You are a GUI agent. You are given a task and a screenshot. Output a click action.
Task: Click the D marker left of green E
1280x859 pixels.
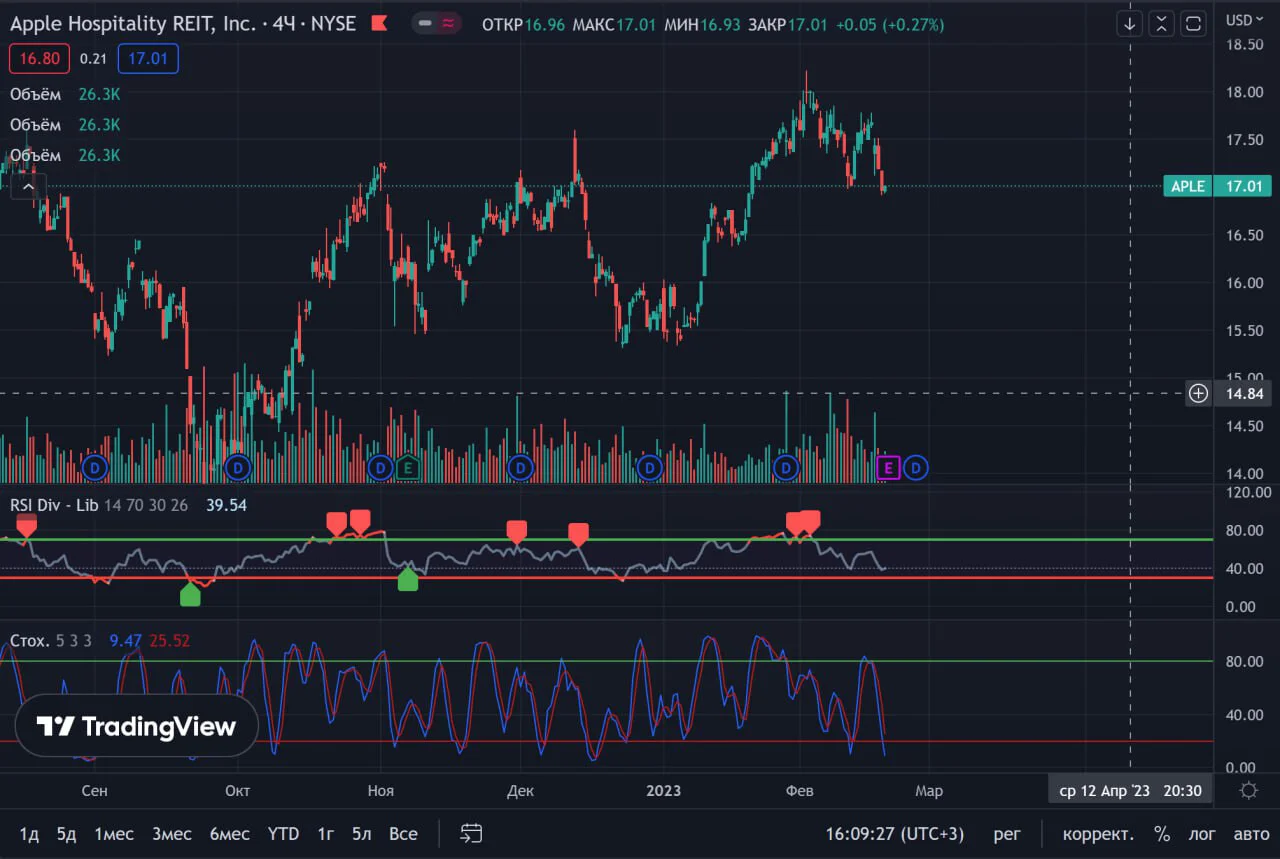(x=379, y=467)
